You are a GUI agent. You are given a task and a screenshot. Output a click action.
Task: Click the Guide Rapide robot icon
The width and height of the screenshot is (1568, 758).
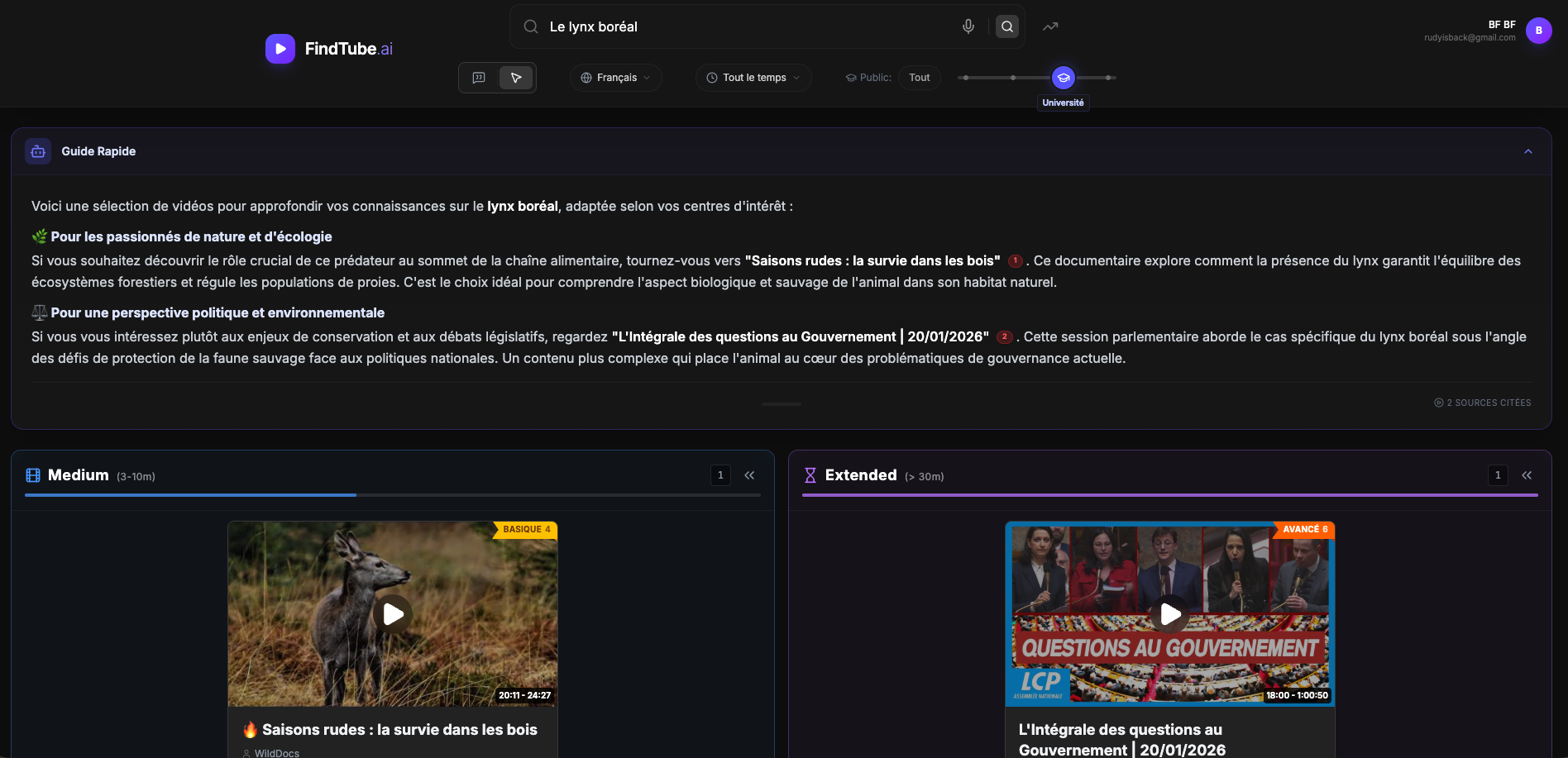[38, 151]
